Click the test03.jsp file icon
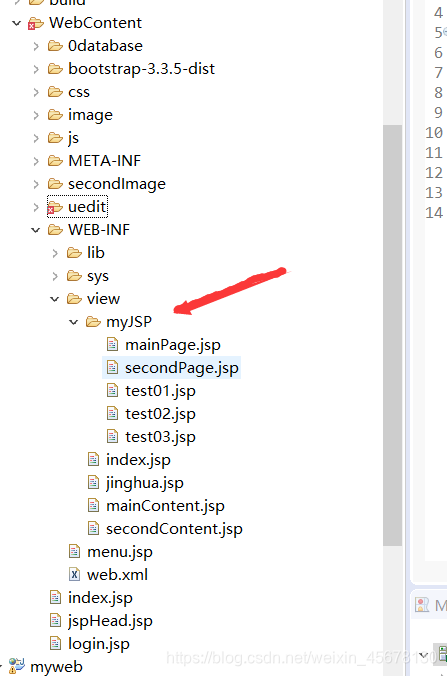The width and height of the screenshot is (447, 676). pyautogui.click(x=113, y=436)
